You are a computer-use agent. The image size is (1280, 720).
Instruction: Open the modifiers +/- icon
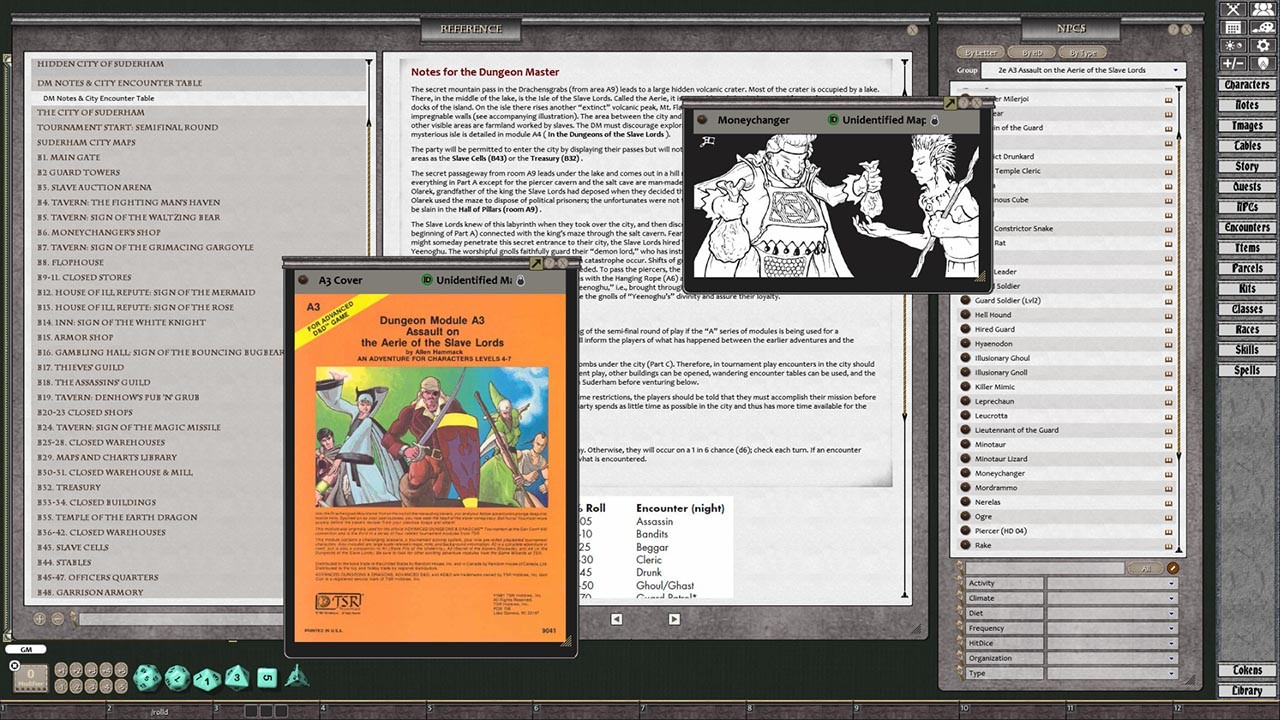(1233, 62)
